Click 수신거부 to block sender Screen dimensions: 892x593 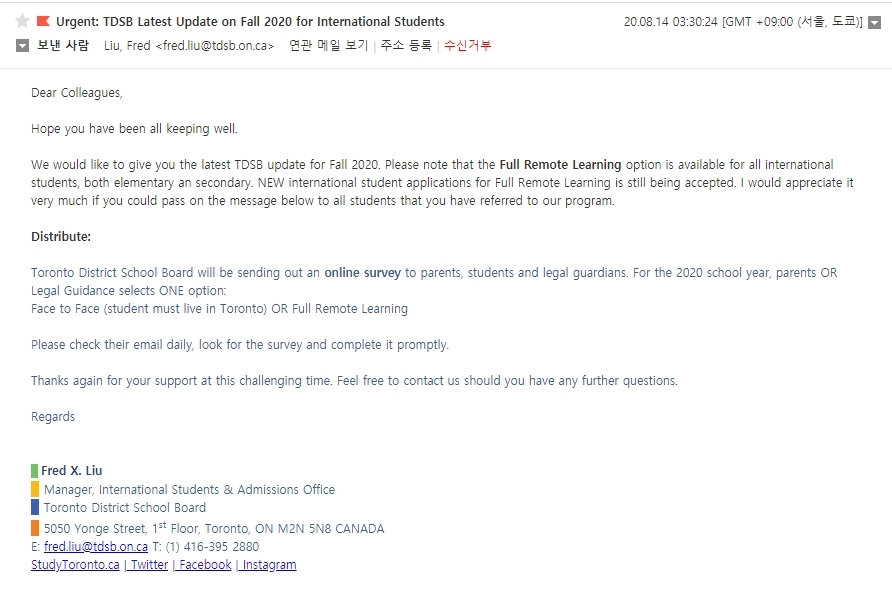coord(467,46)
